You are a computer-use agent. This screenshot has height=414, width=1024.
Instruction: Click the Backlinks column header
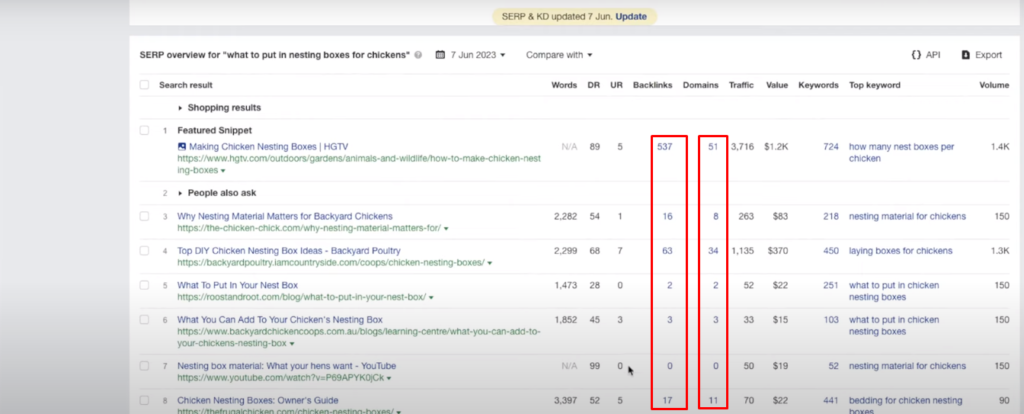[652, 85]
